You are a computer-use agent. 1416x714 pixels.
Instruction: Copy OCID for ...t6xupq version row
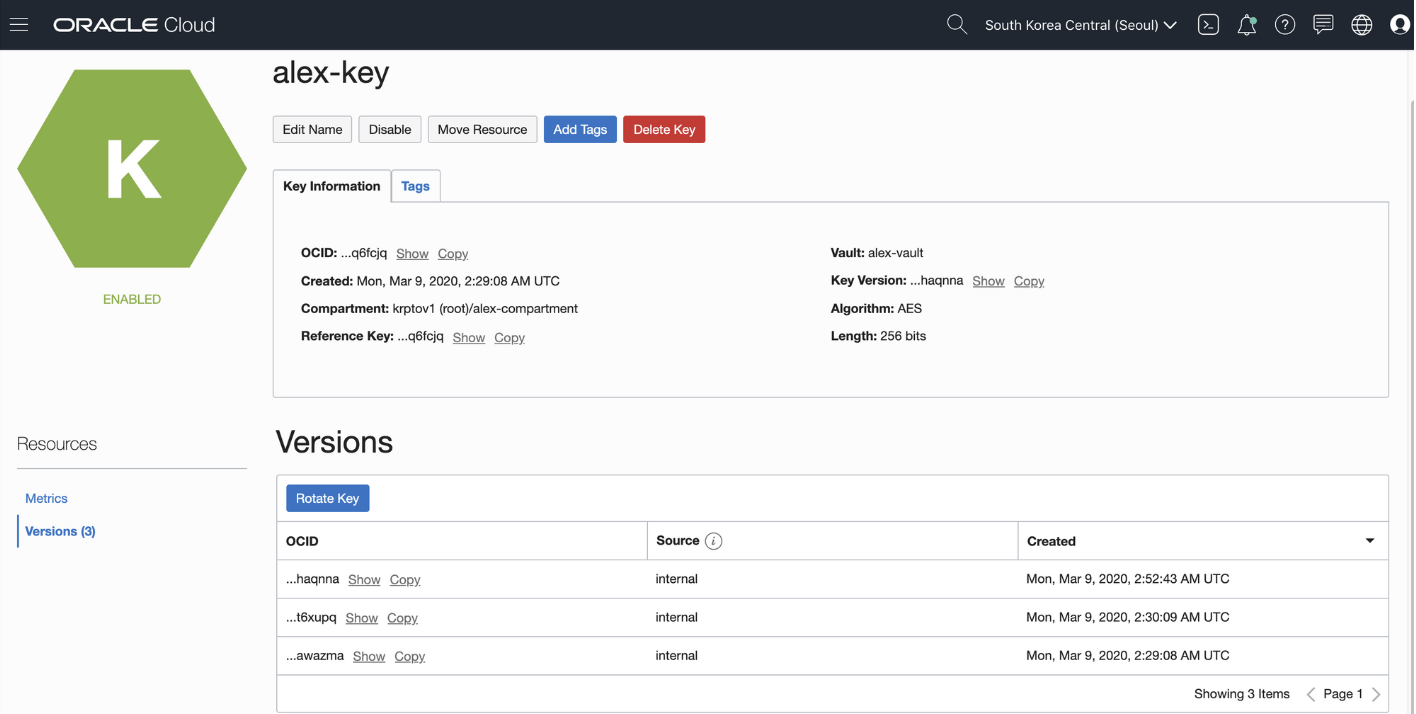403,618
